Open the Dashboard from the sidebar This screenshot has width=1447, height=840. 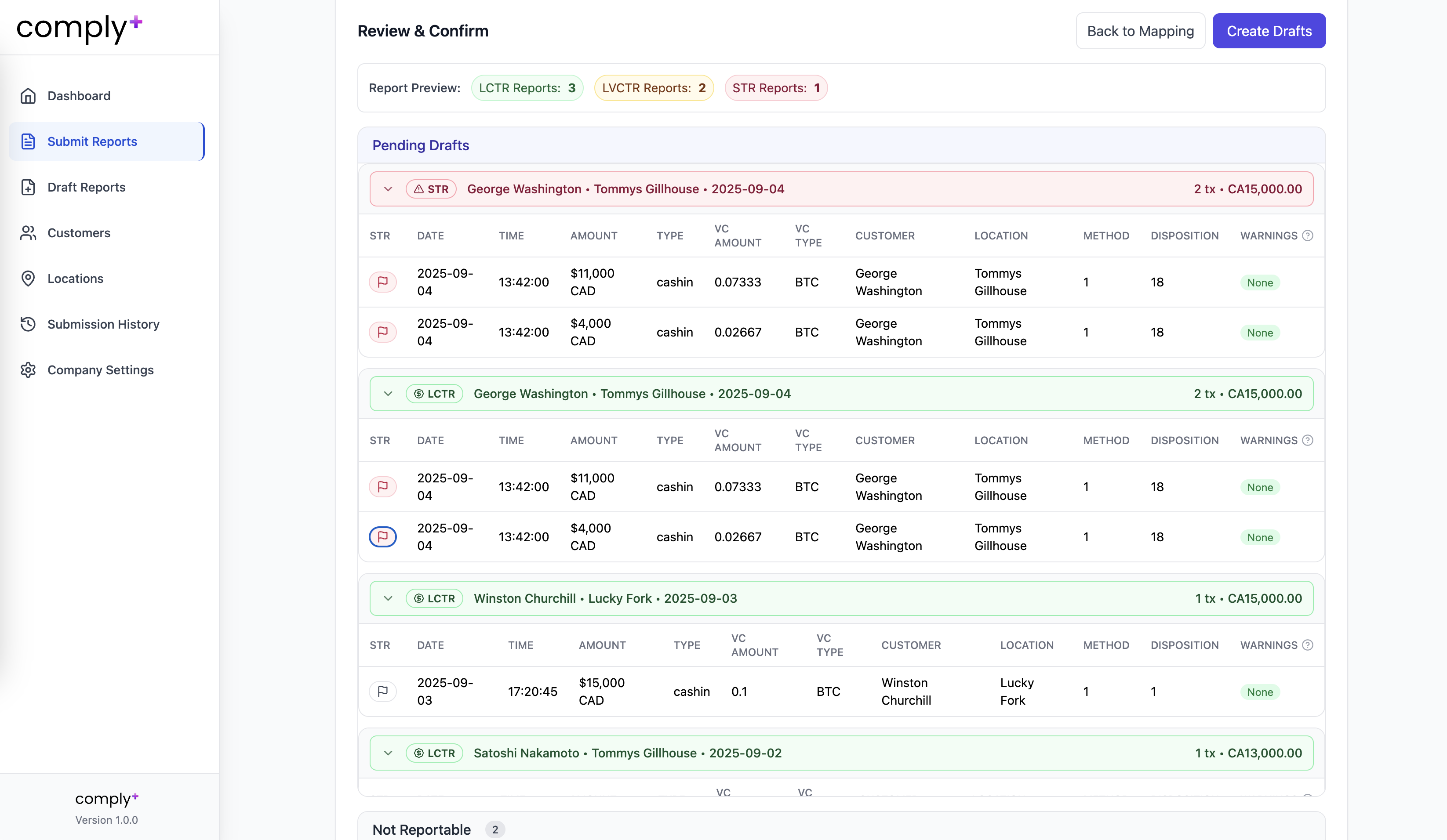point(79,95)
